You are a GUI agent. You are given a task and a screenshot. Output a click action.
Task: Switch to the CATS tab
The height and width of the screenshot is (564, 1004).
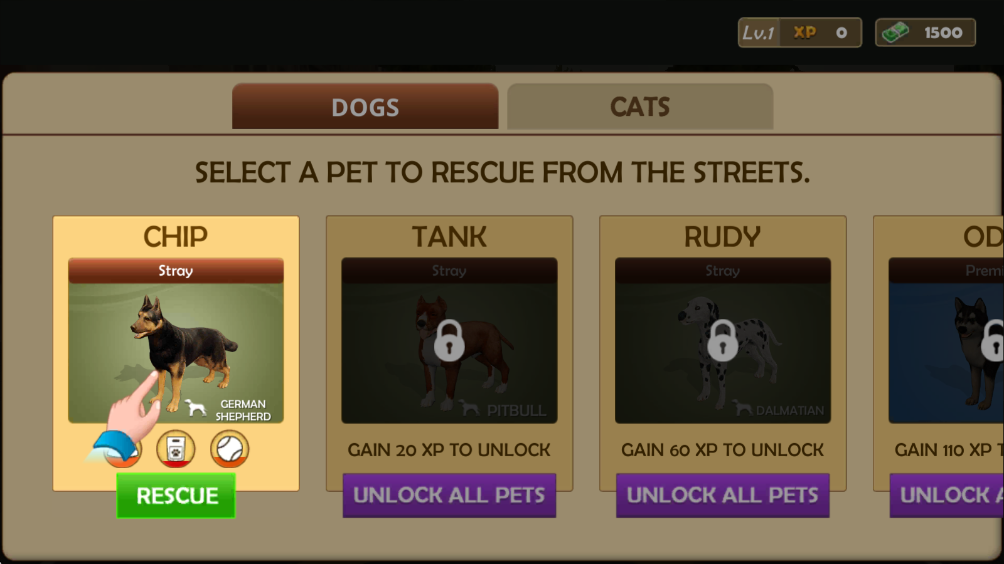(x=640, y=106)
